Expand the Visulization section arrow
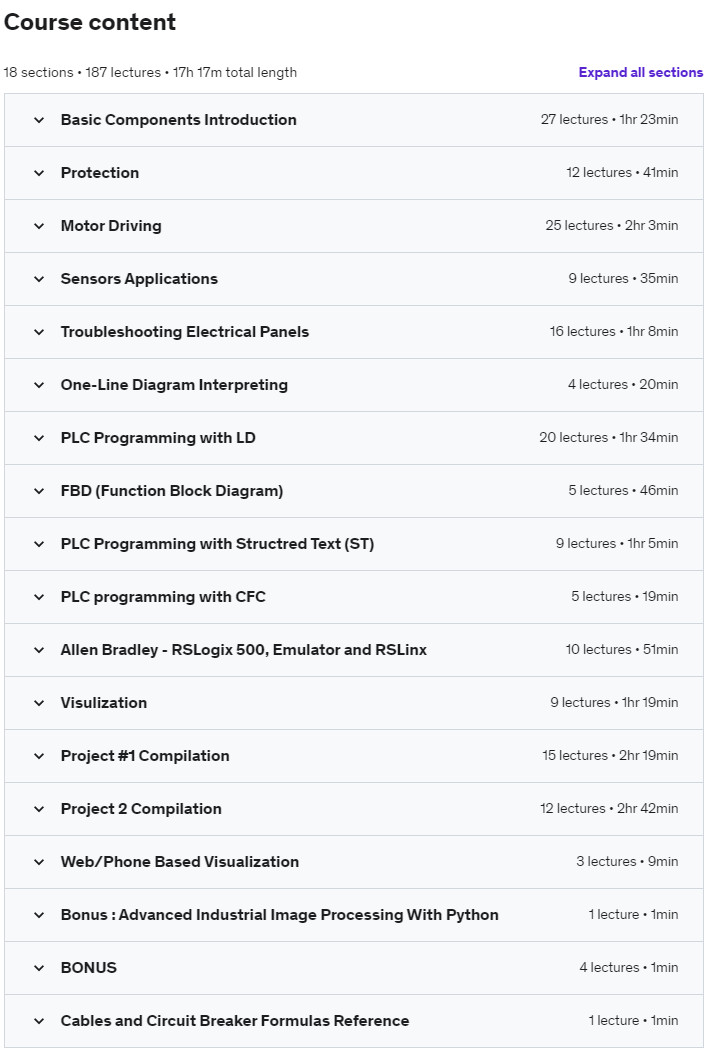Image resolution: width=709 pixels, height=1050 pixels. tap(39, 703)
